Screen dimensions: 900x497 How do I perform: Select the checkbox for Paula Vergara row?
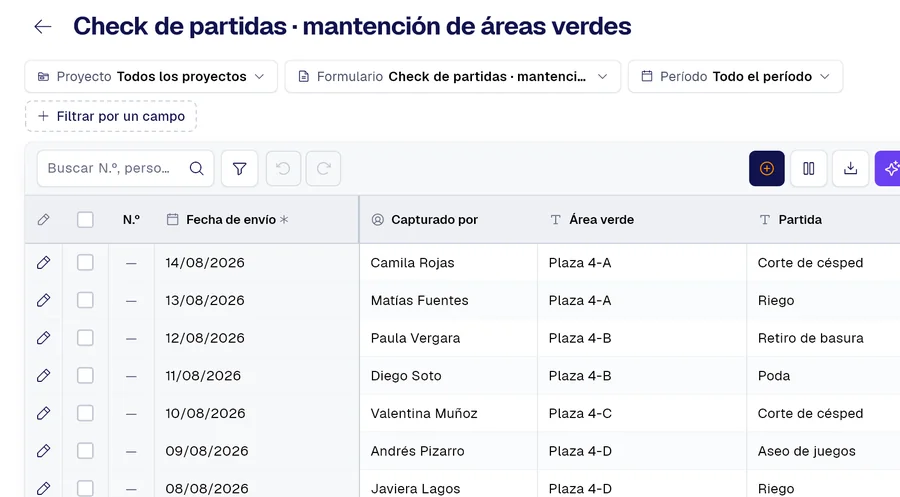pos(85,338)
